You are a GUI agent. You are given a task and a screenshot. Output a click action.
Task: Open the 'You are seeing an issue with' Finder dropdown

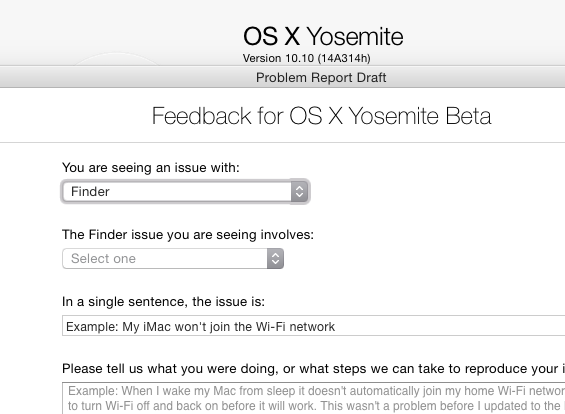point(186,191)
